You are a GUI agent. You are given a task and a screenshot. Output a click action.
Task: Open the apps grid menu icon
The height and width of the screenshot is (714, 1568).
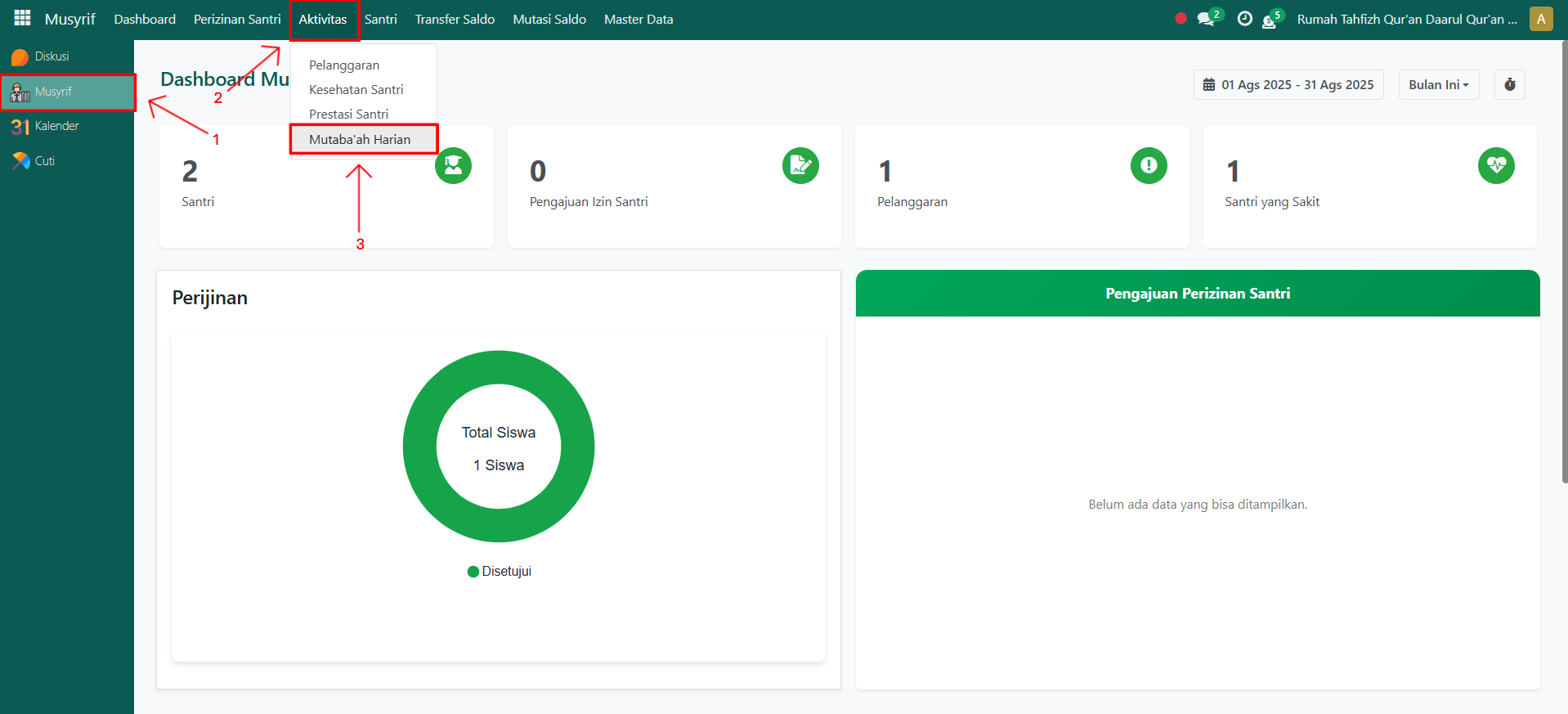point(22,18)
